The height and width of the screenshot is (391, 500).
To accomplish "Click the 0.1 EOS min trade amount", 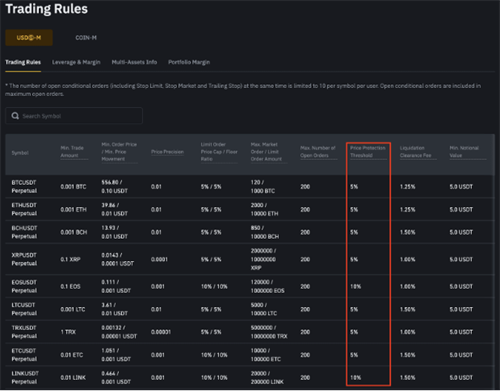I will pyautogui.click(x=70, y=287).
